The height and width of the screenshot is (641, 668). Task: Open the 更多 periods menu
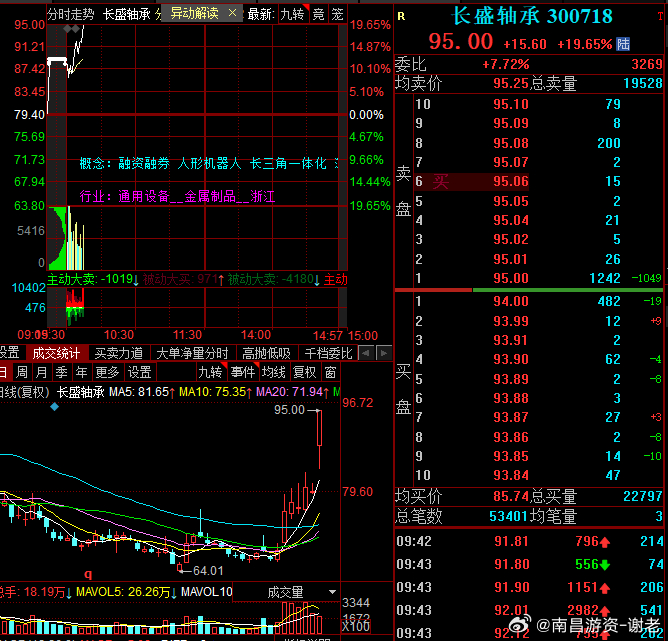coord(107,372)
